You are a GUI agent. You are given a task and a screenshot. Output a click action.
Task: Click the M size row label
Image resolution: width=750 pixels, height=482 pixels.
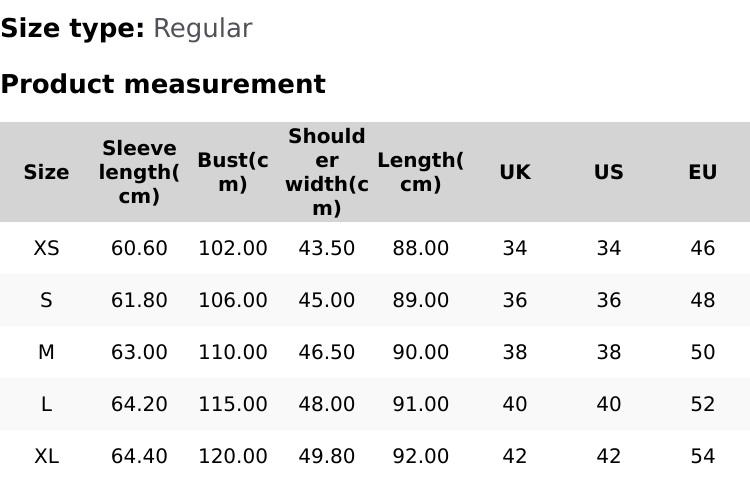pyautogui.click(x=46, y=352)
